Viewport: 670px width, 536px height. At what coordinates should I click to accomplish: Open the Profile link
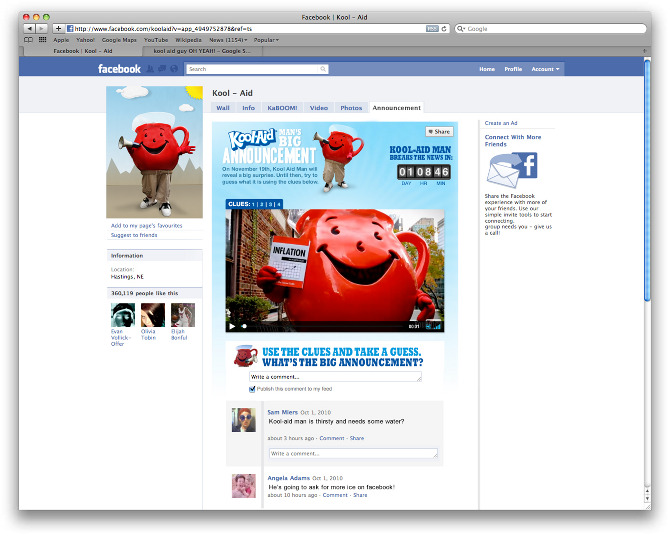click(513, 69)
